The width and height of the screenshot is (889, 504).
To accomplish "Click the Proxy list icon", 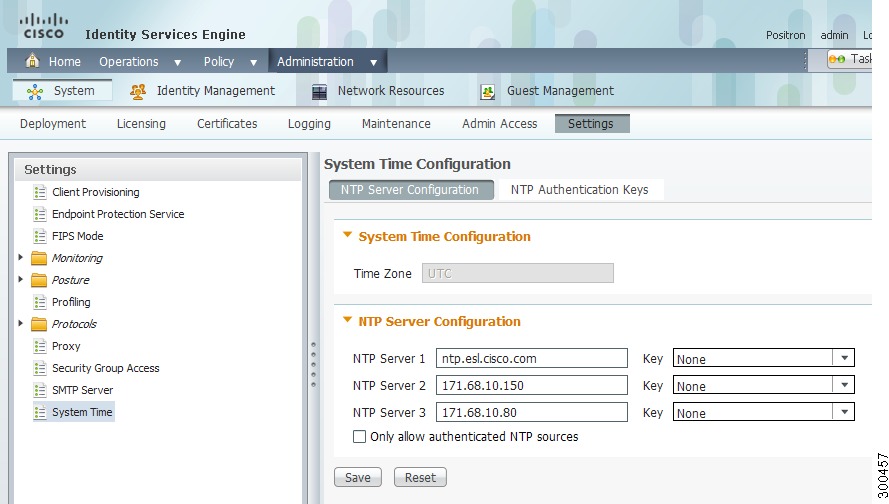I will (x=40, y=346).
